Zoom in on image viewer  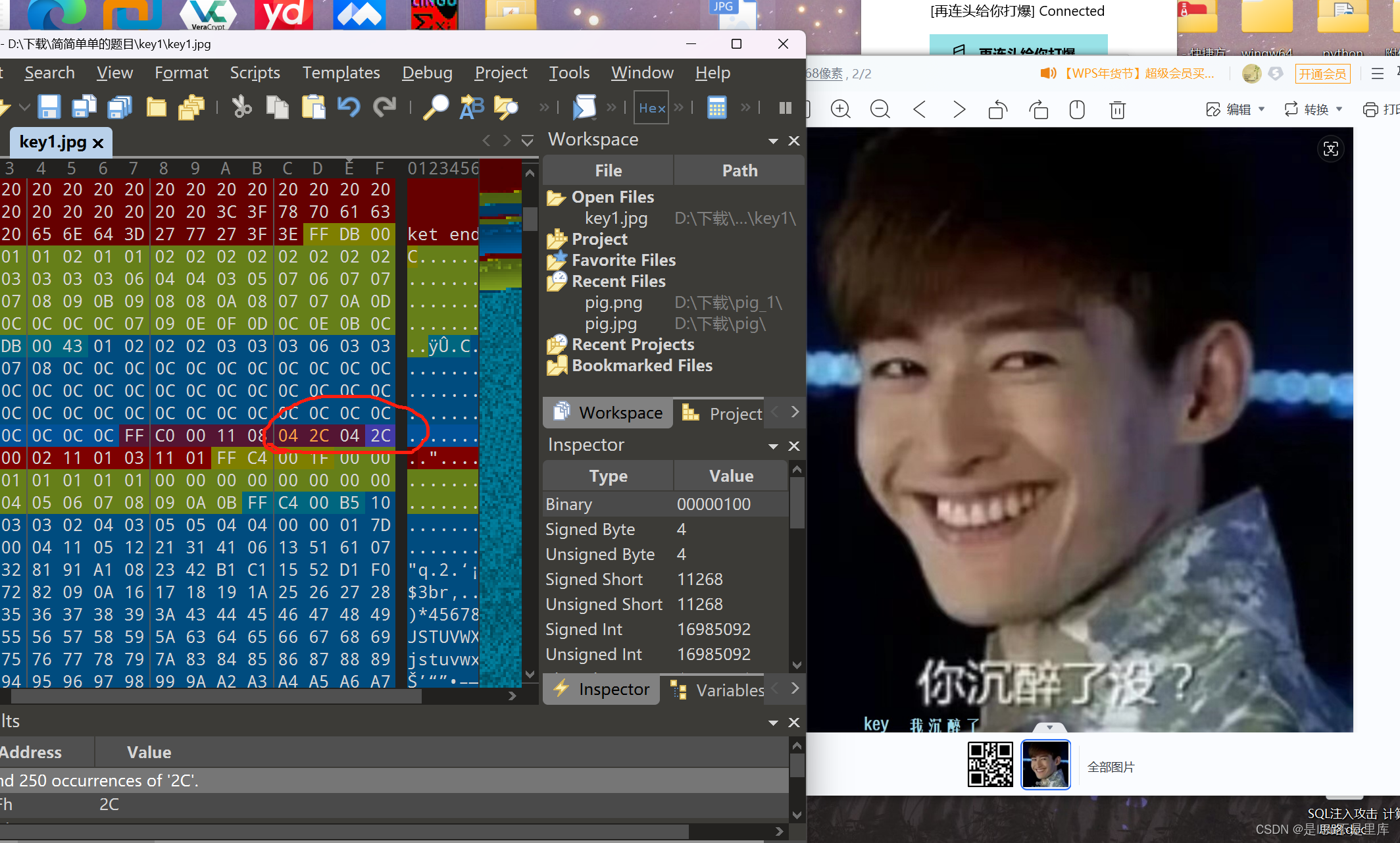coord(840,109)
